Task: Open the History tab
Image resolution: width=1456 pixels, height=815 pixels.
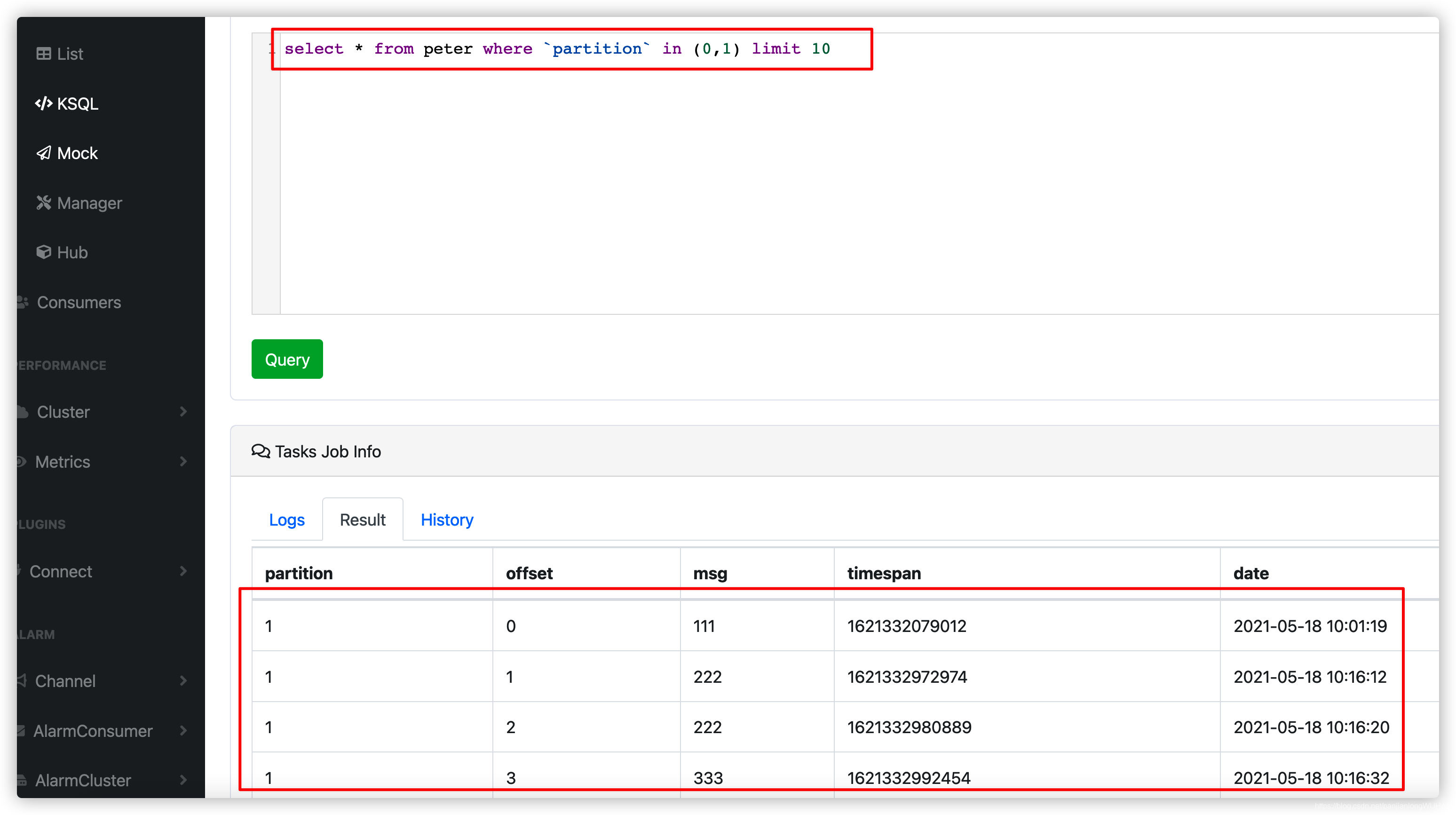Action: pos(446,520)
